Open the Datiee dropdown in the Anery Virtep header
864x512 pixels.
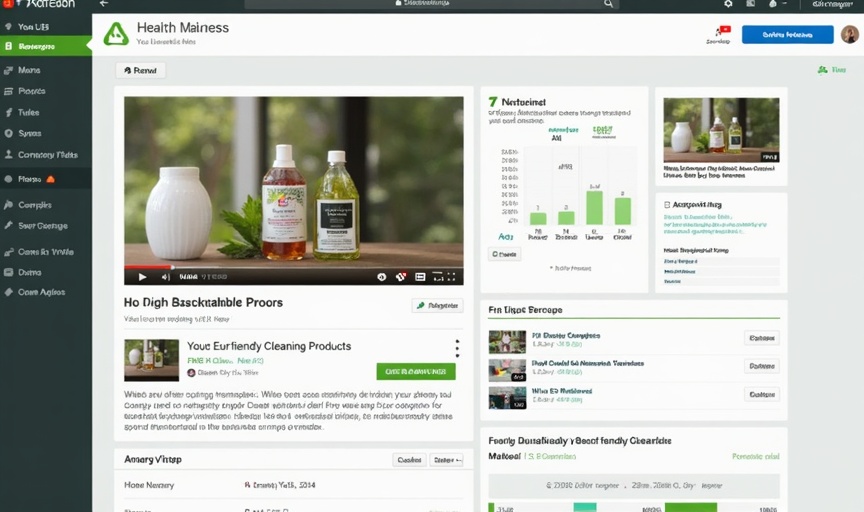[446, 460]
